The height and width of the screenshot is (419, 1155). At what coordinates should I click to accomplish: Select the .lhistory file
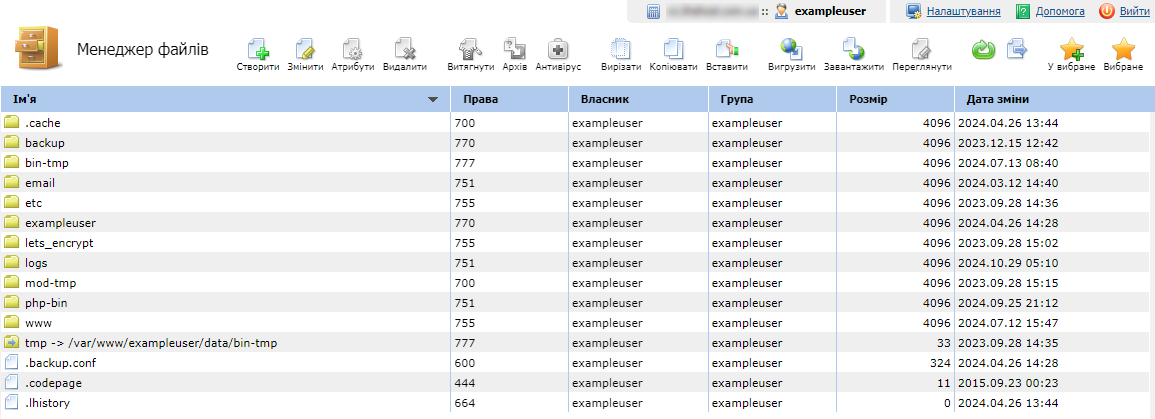(47, 403)
